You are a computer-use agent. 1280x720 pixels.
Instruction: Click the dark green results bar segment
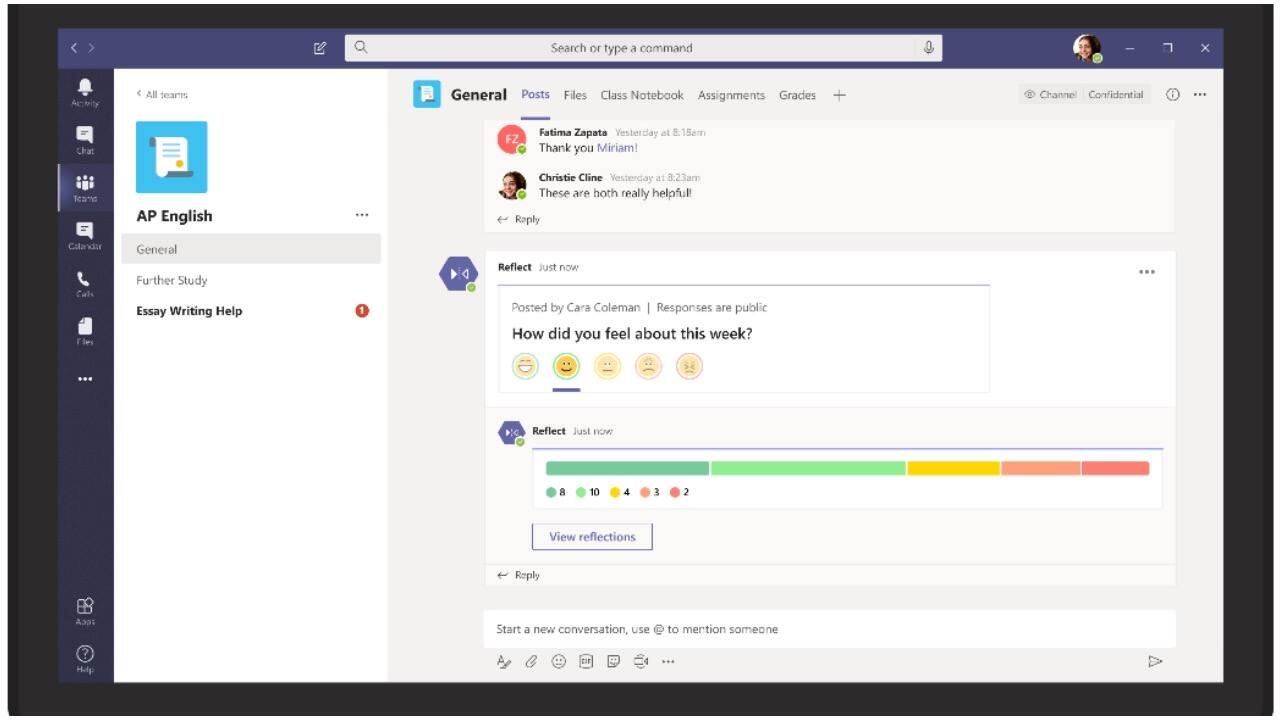[x=628, y=468]
